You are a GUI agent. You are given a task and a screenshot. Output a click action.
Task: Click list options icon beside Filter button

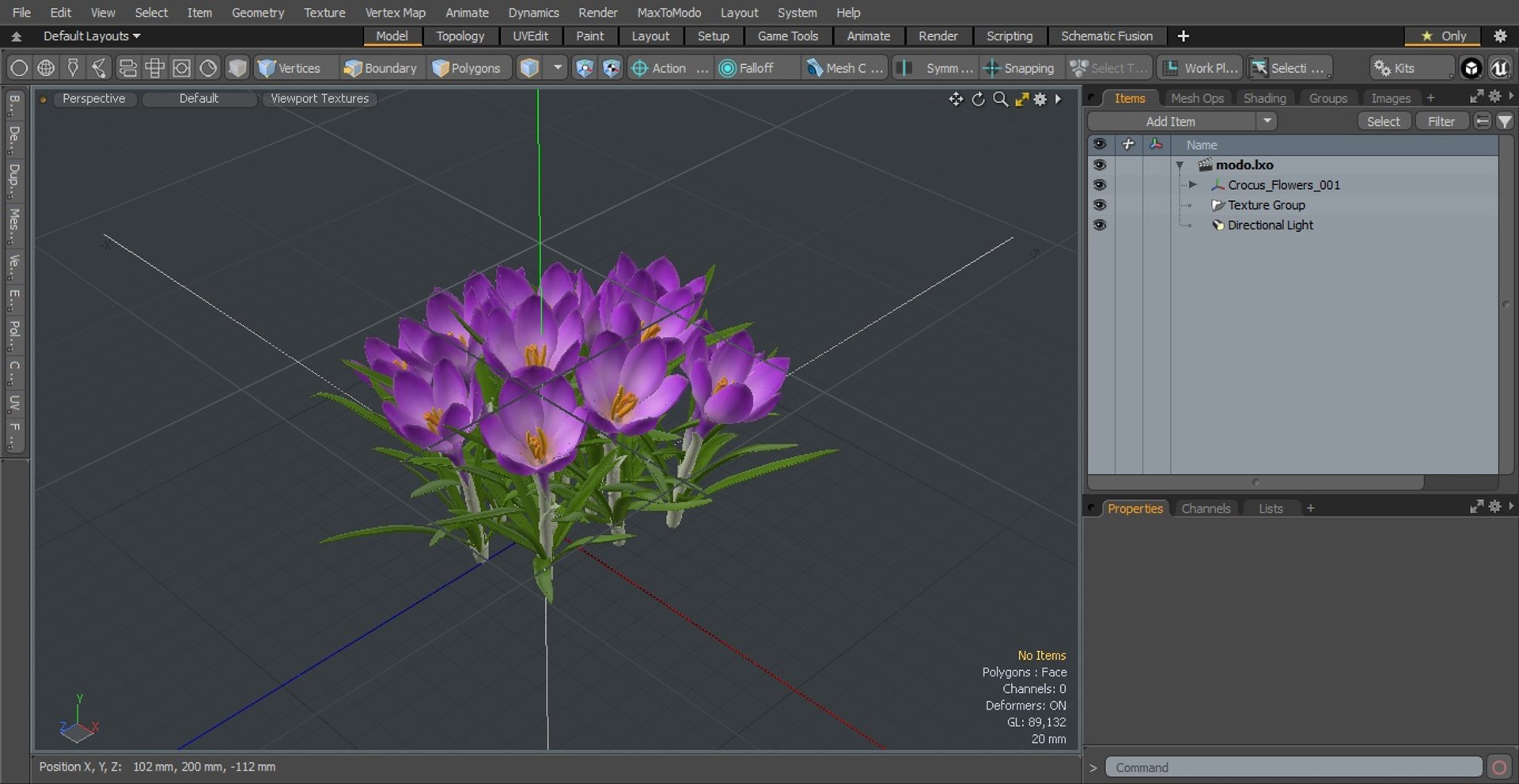coord(1483,121)
